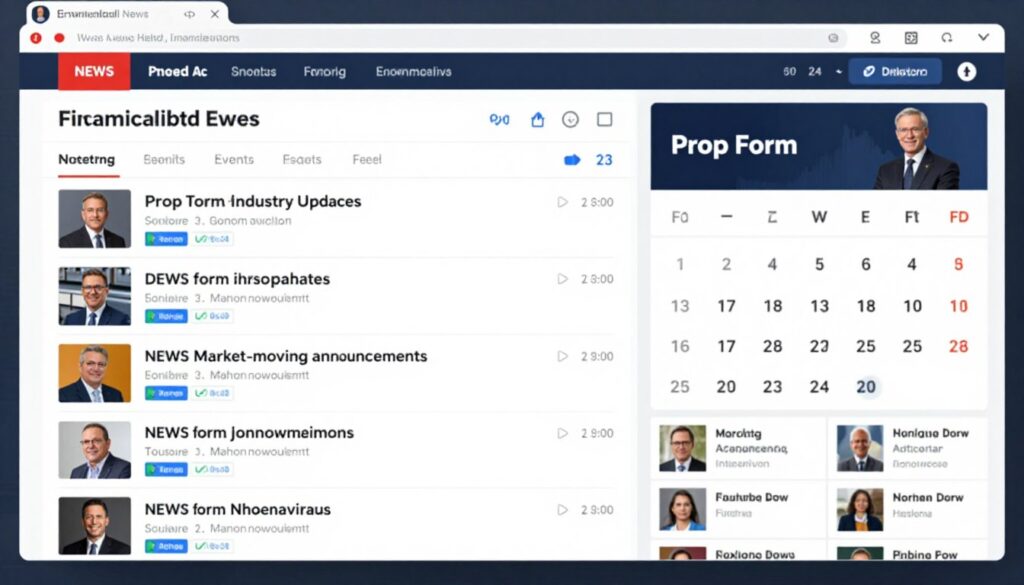
Task: Open the Fenorig navigation item
Action: [x=325, y=72]
